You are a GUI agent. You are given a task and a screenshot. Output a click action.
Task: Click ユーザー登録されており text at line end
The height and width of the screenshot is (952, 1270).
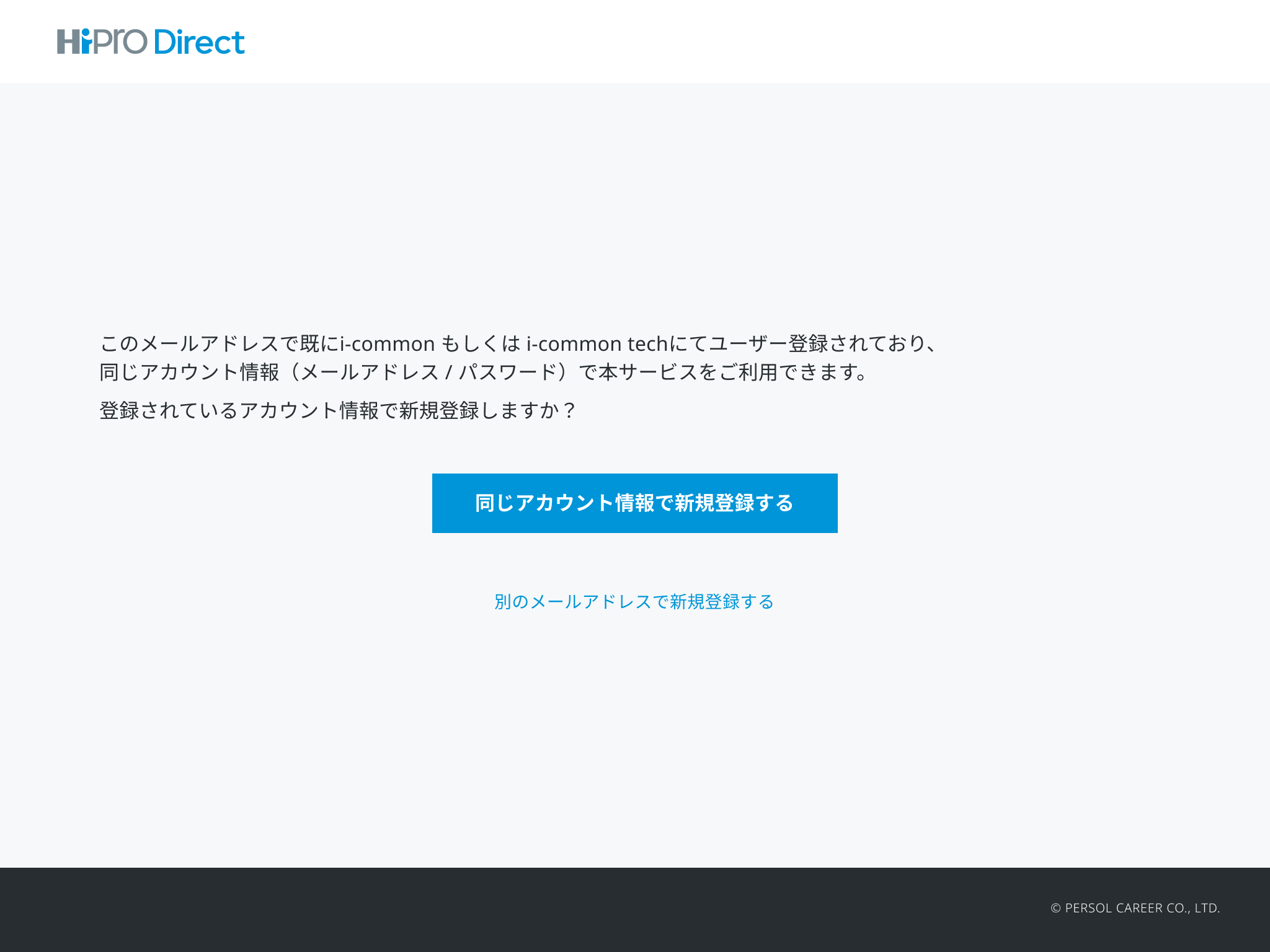click(x=815, y=343)
